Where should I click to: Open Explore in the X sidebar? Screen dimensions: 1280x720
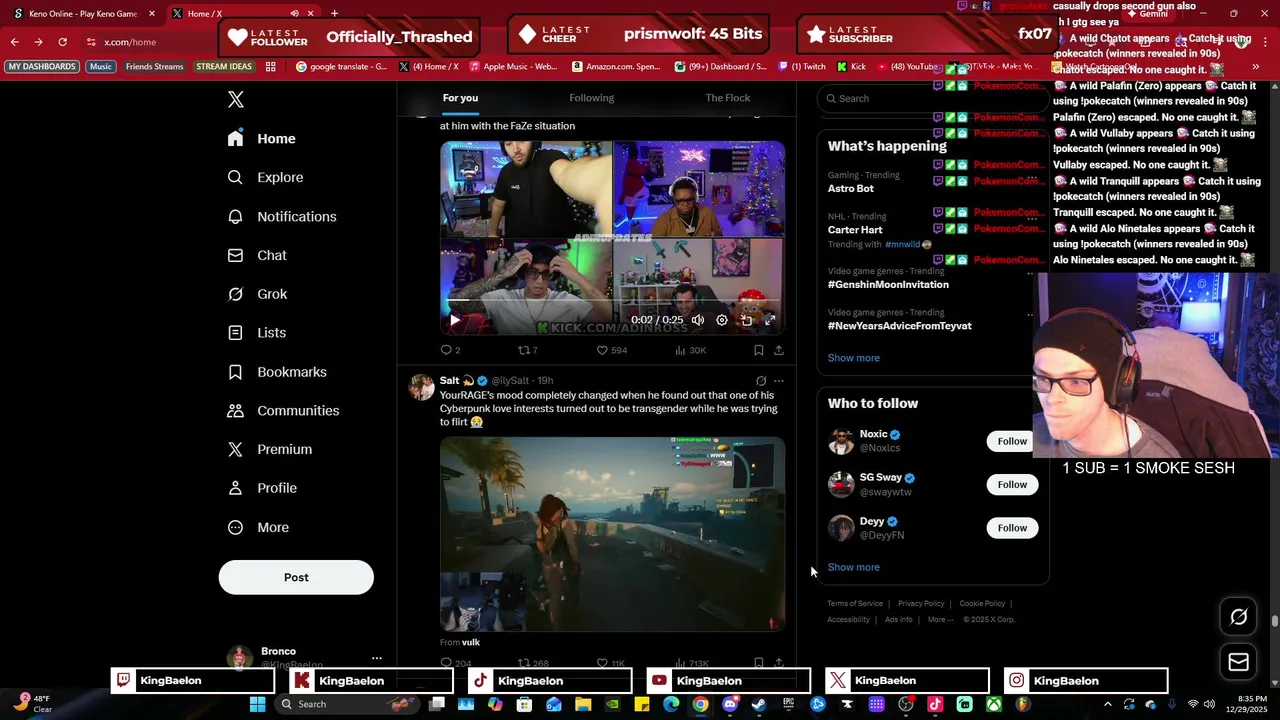click(265, 177)
